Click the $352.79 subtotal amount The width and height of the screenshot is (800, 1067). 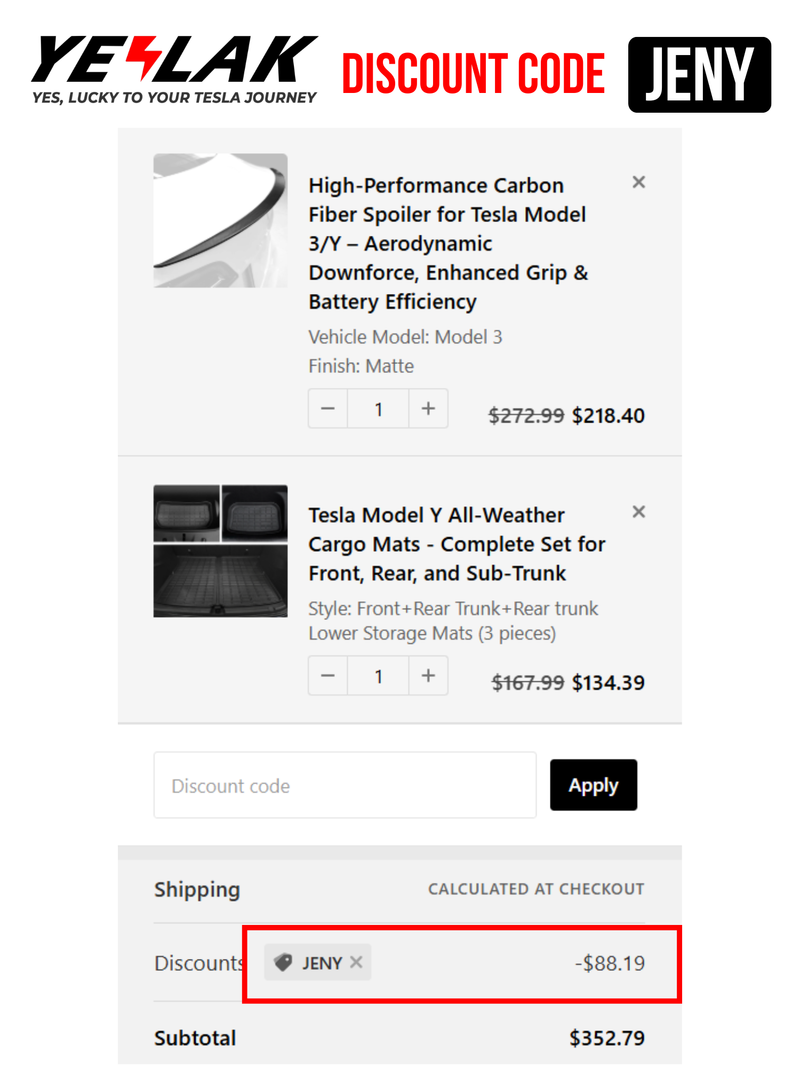[x=607, y=1038]
